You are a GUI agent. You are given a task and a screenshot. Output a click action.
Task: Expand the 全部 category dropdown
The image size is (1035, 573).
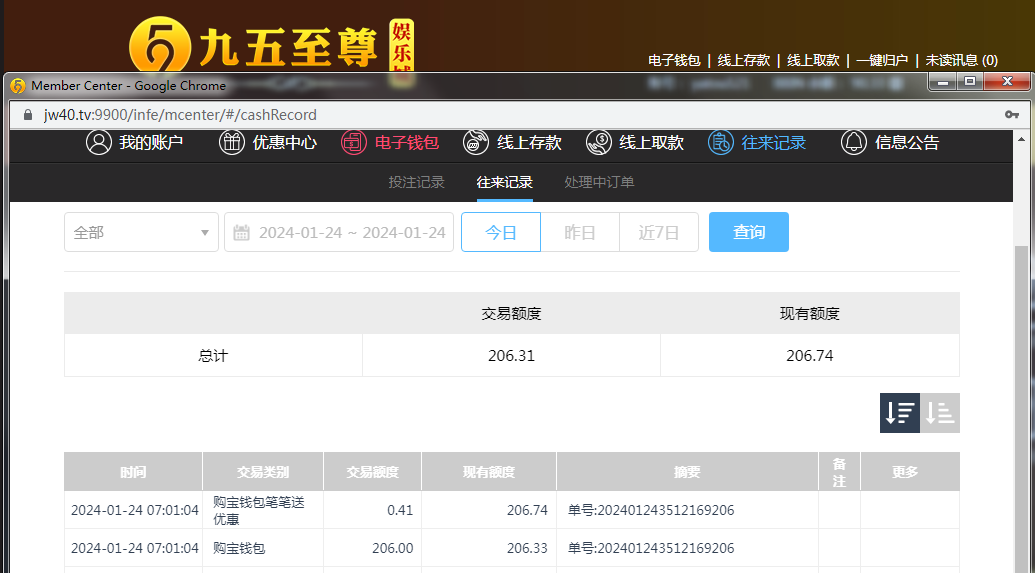(141, 232)
